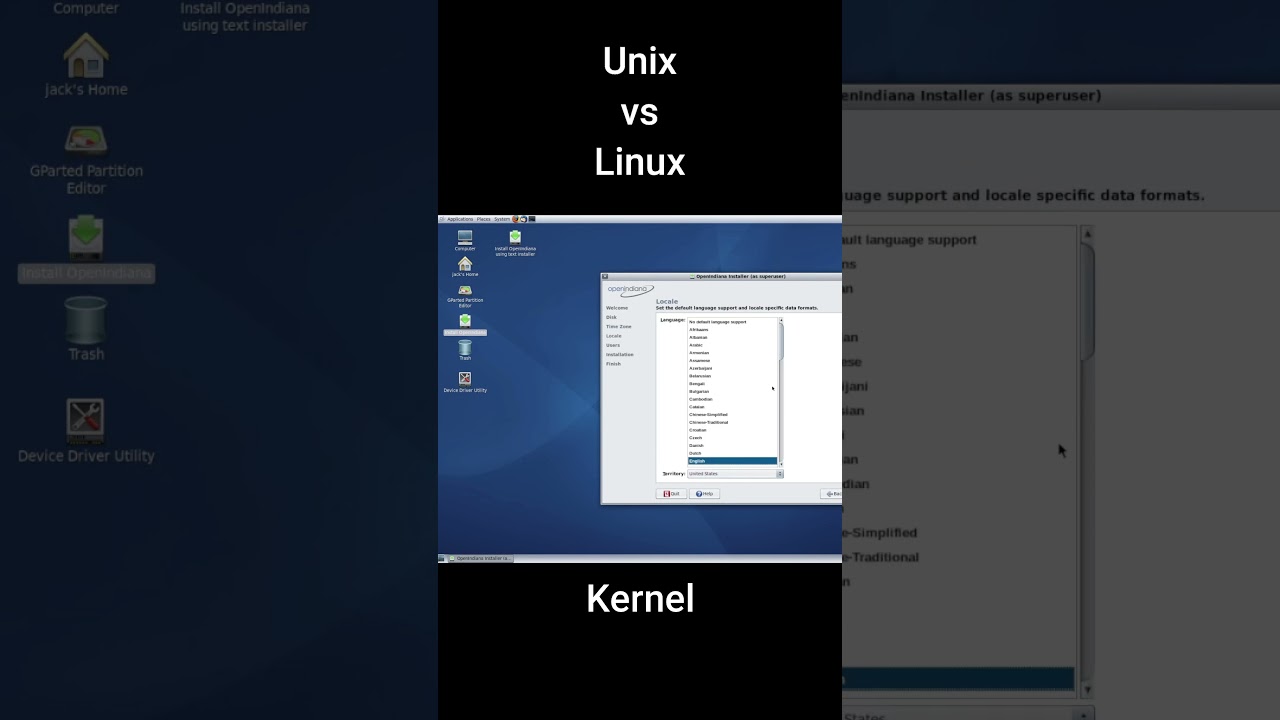Click the Disk step in installer sidebar
The height and width of the screenshot is (720, 1280).
pyautogui.click(x=611, y=317)
